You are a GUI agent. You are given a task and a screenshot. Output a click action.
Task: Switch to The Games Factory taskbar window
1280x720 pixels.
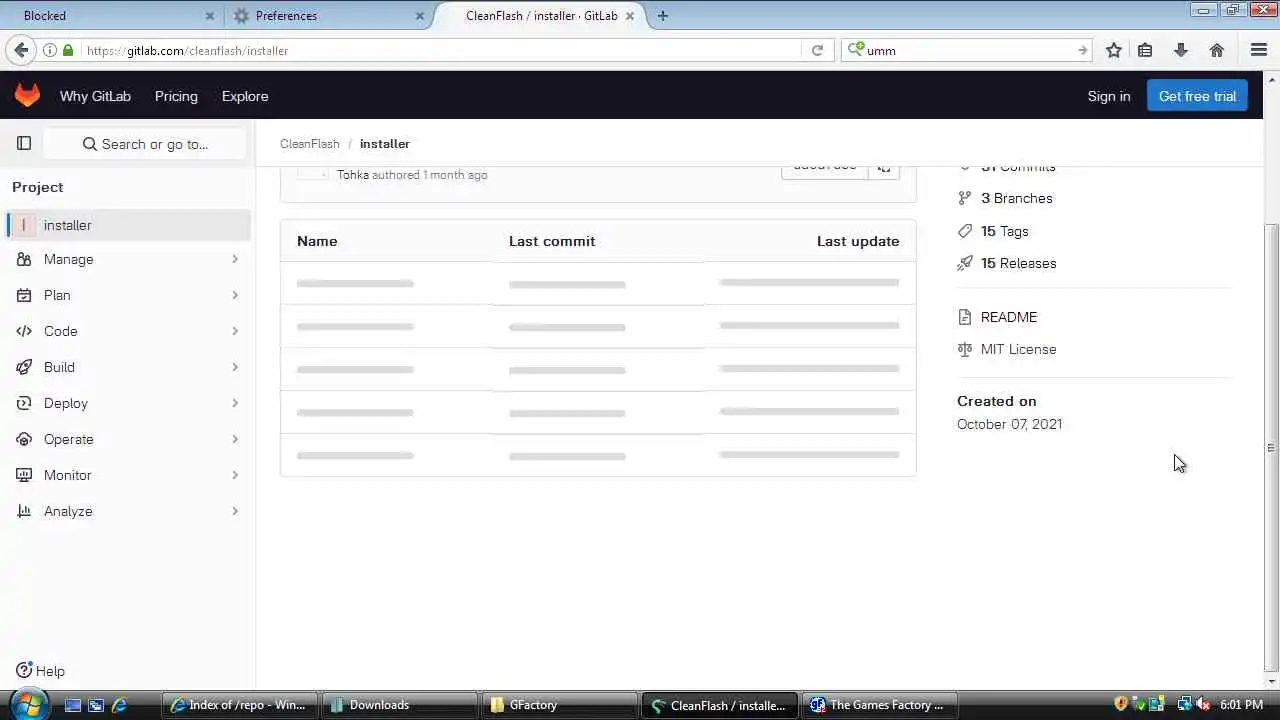coord(881,705)
